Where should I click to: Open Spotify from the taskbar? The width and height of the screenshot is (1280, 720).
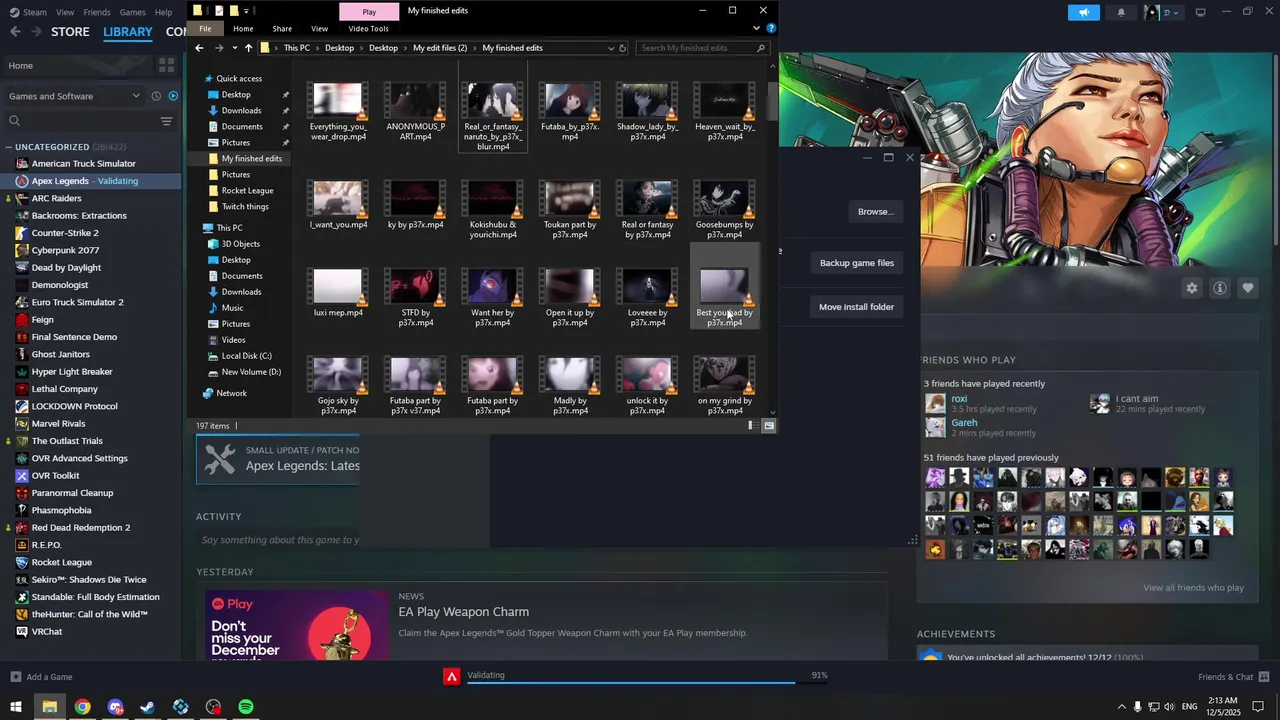246,707
